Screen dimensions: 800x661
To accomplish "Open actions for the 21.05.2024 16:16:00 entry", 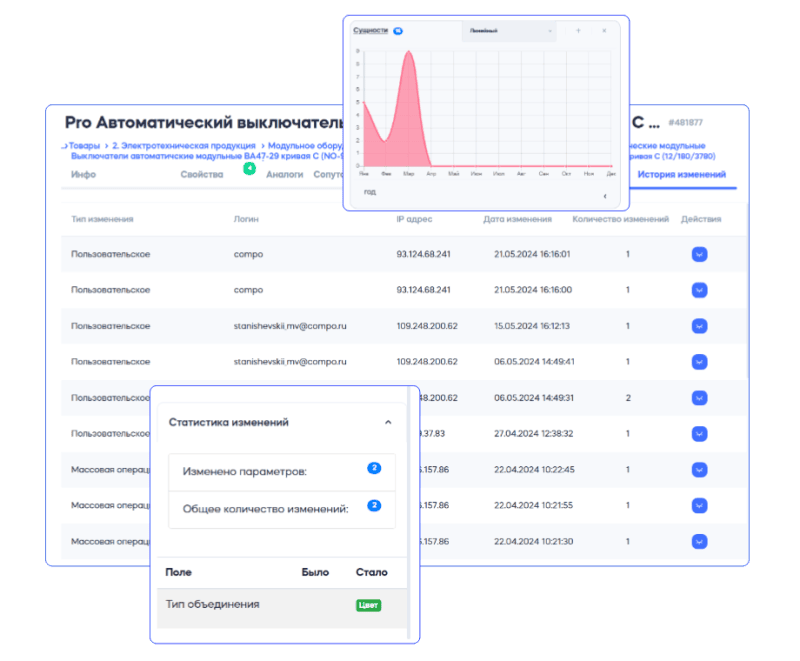I will point(699,290).
